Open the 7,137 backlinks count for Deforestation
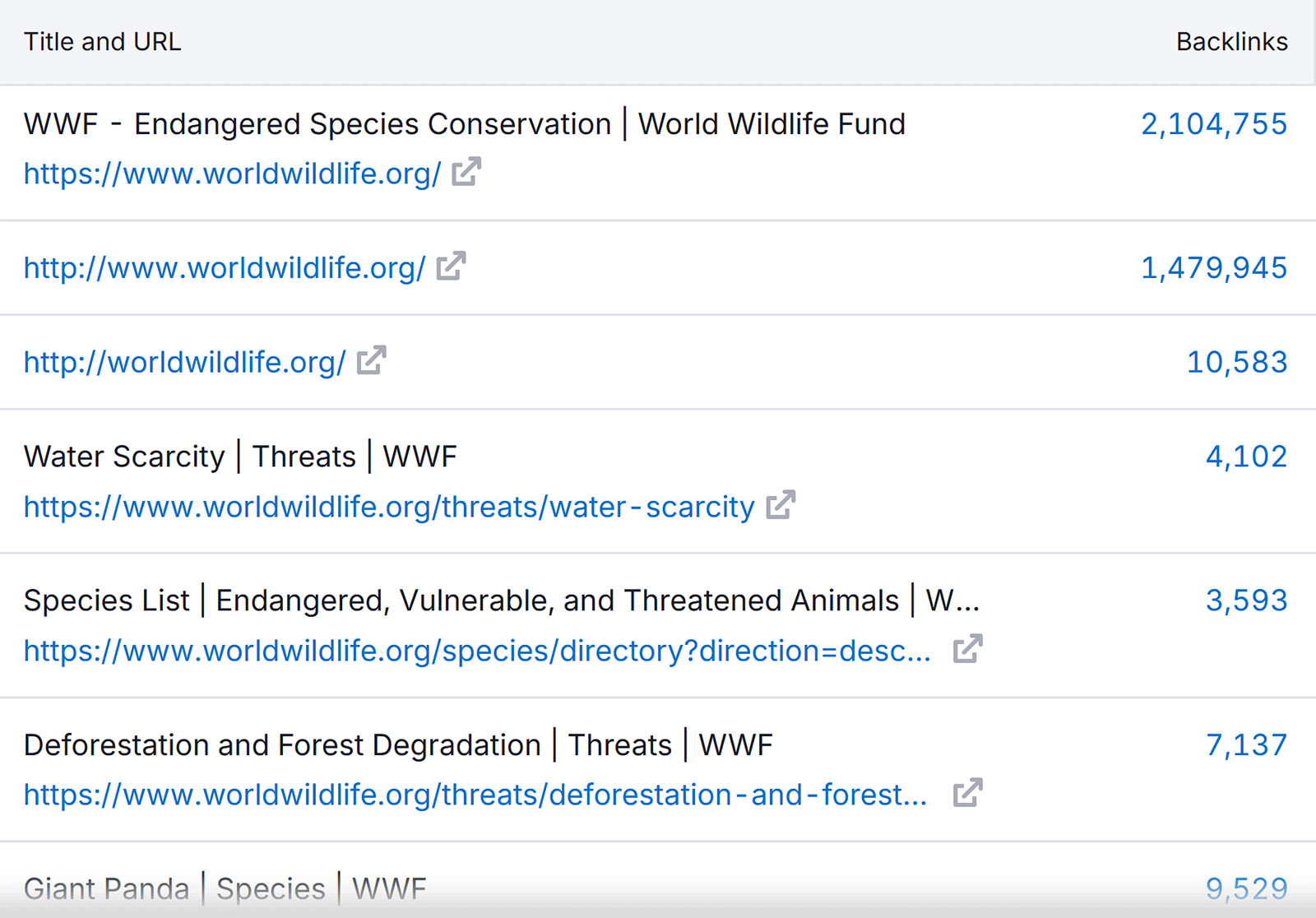This screenshot has width=1316, height=918. [x=1247, y=744]
